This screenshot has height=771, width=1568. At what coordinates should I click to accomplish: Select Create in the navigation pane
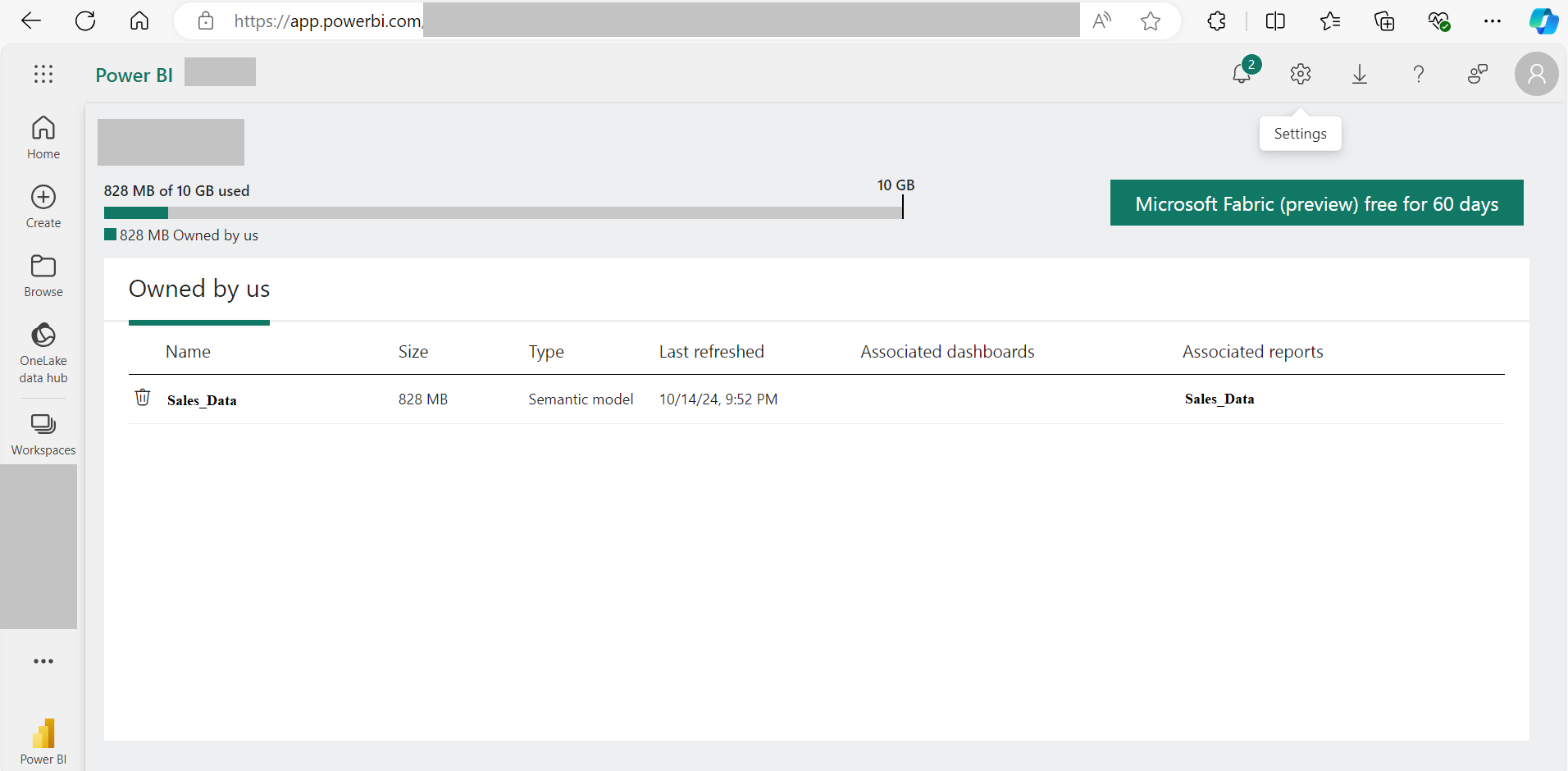[x=43, y=206]
